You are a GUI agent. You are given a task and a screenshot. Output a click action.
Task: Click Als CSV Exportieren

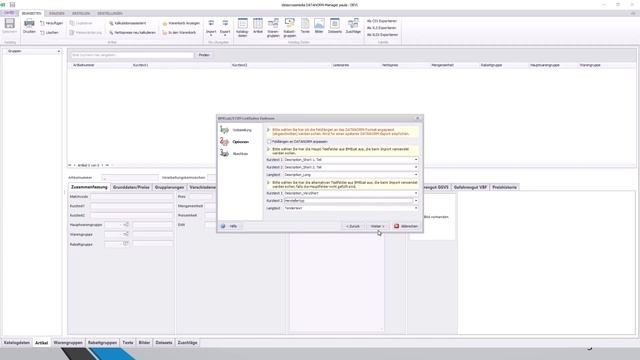click(382, 21)
